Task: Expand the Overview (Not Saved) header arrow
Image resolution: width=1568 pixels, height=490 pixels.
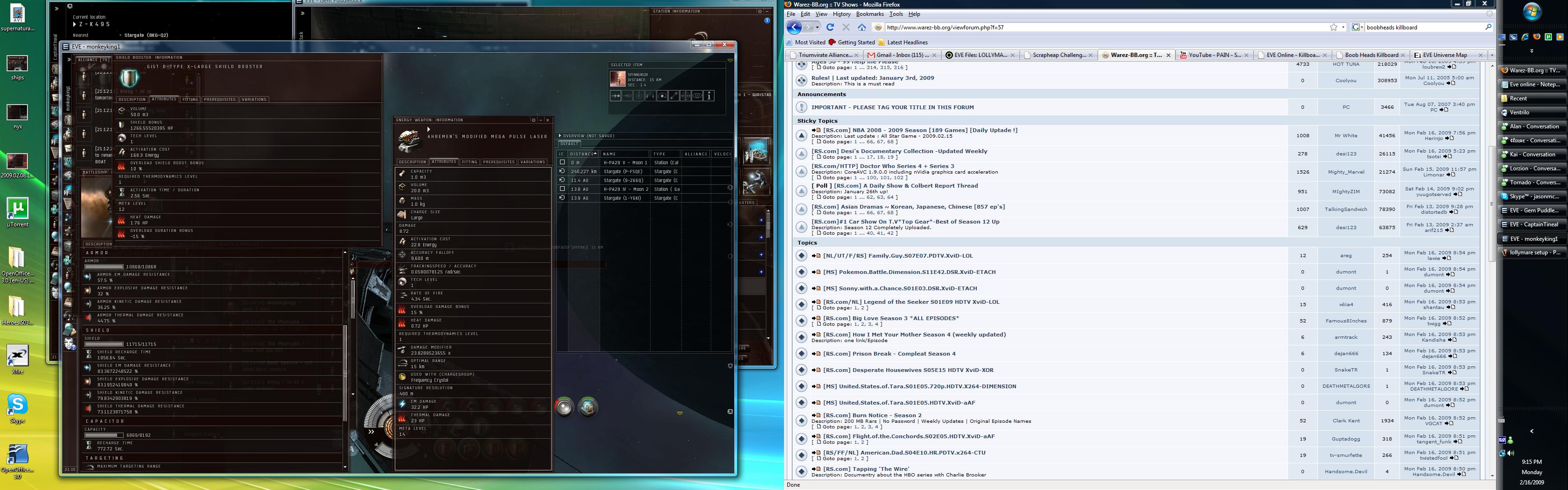Action: pyautogui.click(x=560, y=136)
